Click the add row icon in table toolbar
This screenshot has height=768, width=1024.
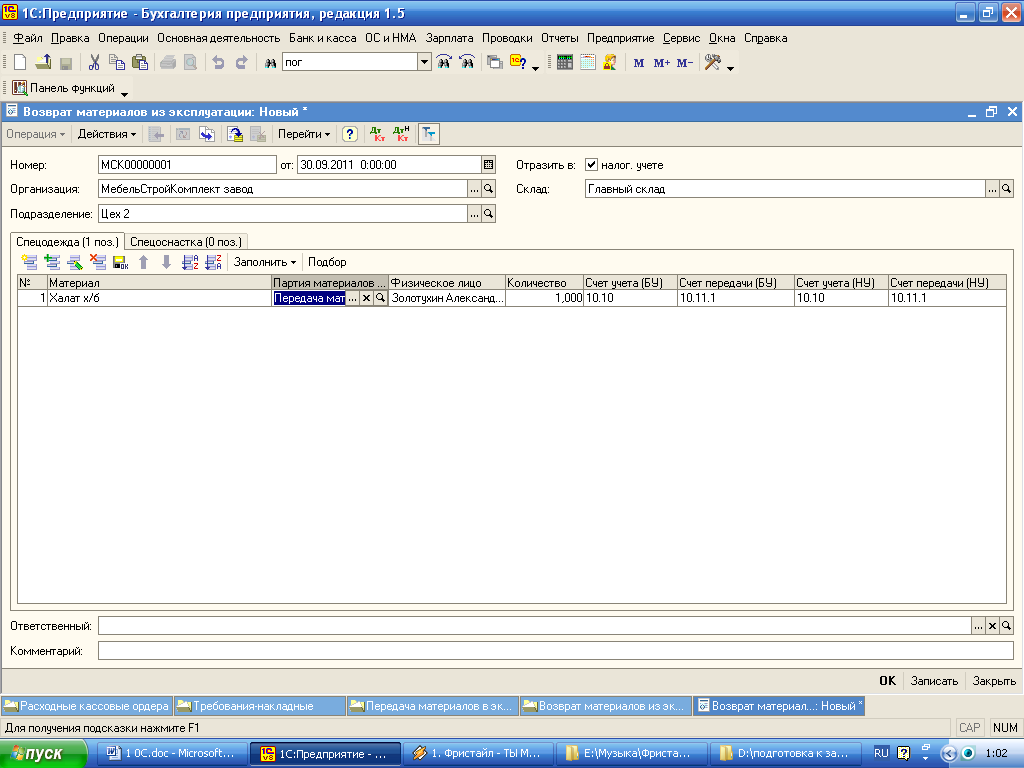(x=29, y=263)
